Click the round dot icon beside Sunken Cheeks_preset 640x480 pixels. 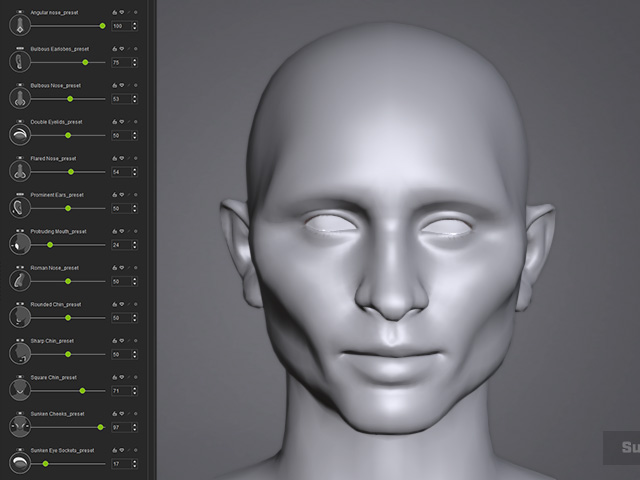[x=136, y=414]
